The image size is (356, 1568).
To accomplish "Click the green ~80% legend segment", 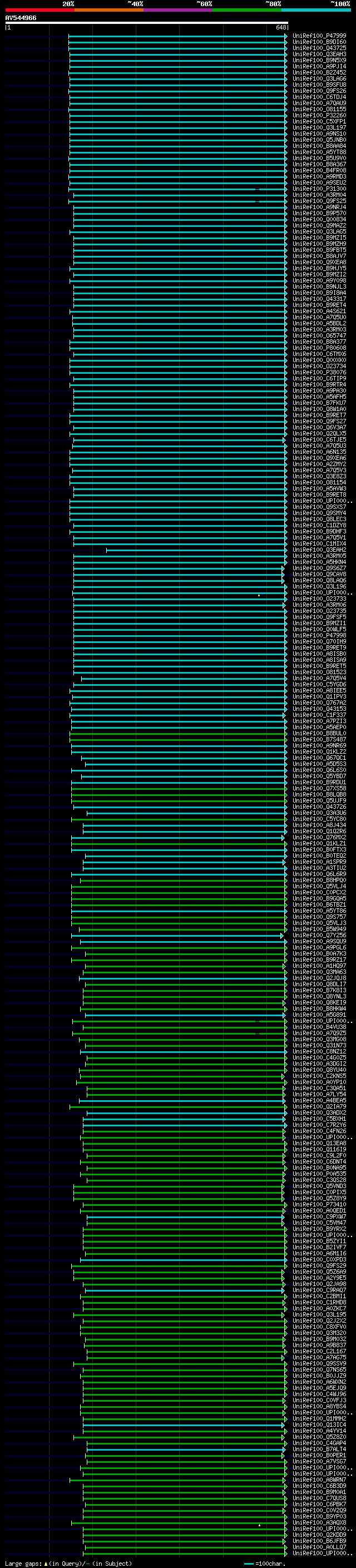I will (247, 10).
